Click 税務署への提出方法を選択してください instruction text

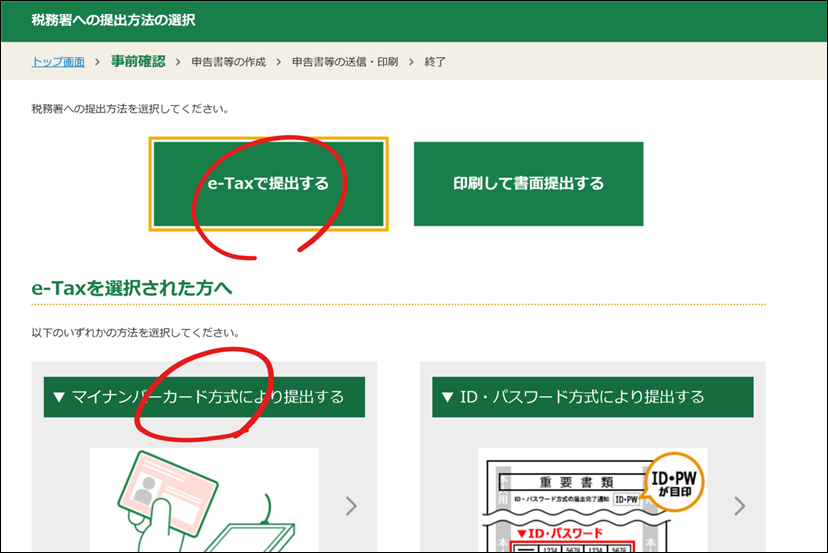pos(130,109)
